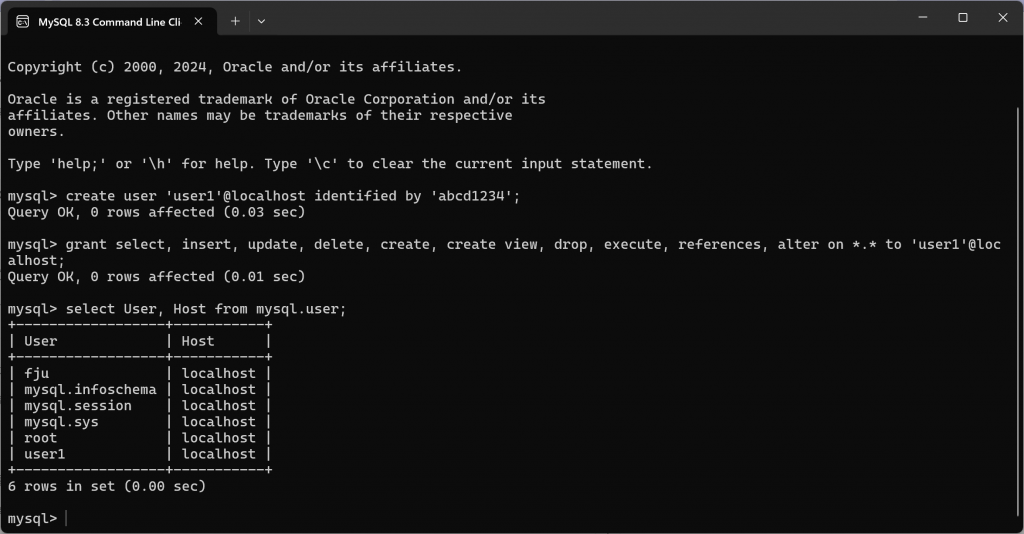The image size is (1024, 534).
Task: Click the Copyright (c) 2000, 2024 line
Action: click(234, 67)
